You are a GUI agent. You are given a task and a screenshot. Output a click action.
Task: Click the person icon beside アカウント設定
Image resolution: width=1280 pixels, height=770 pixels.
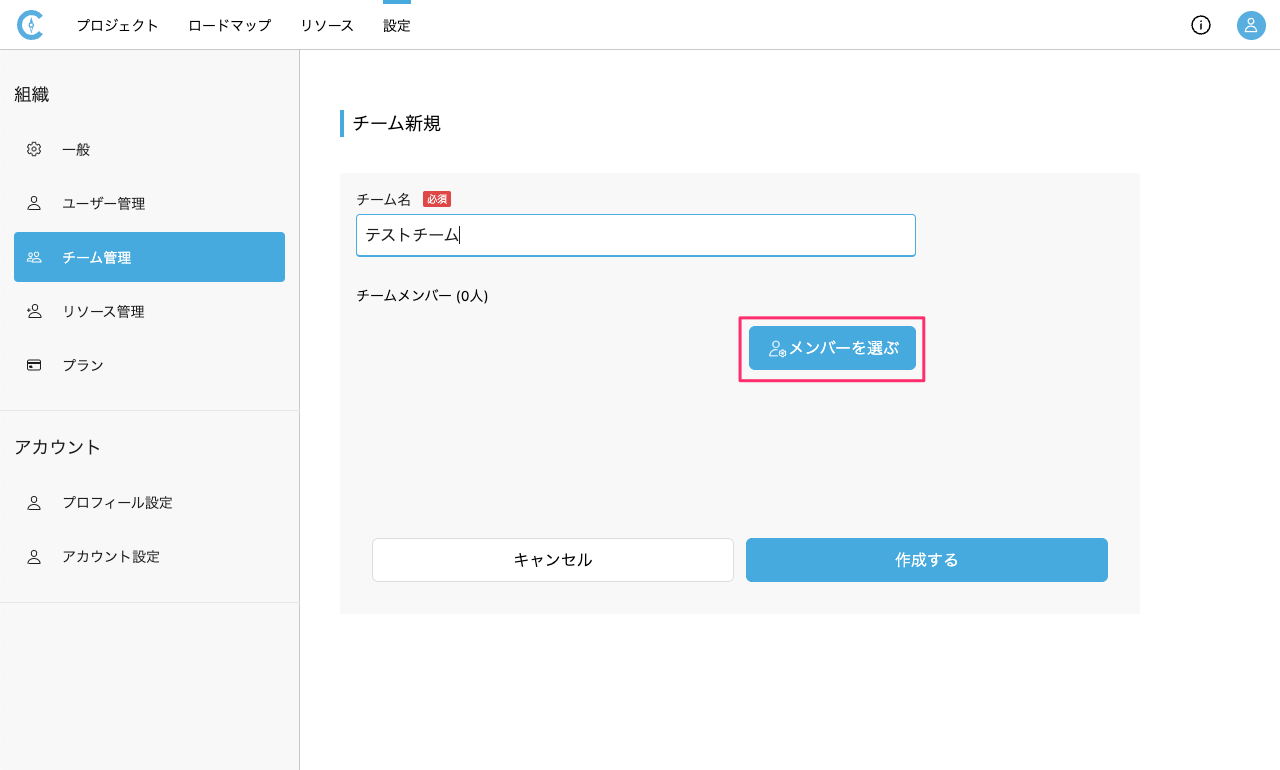point(34,556)
